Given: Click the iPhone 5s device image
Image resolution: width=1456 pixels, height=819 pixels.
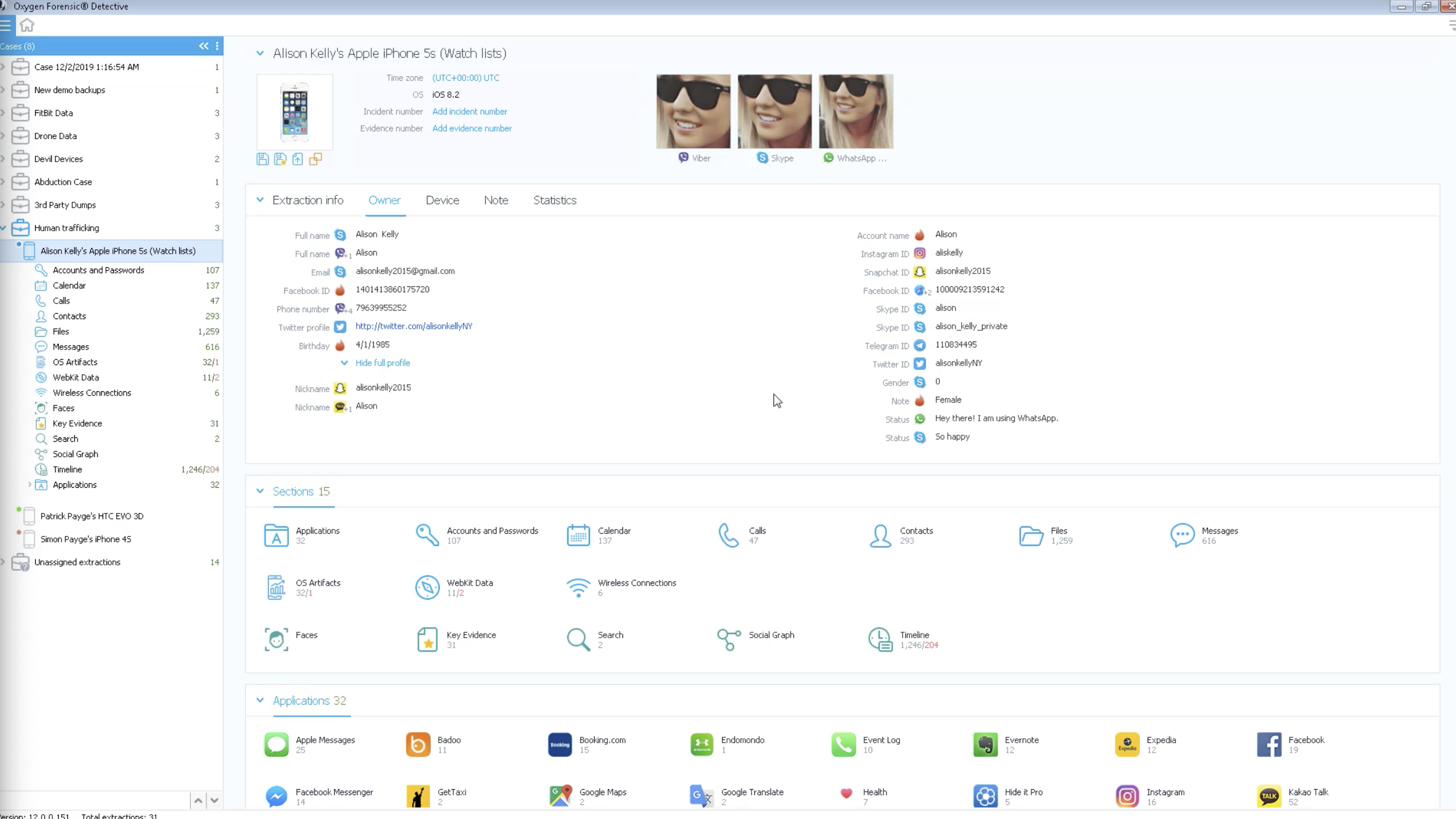Looking at the screenshot, I should coord(295,112).
